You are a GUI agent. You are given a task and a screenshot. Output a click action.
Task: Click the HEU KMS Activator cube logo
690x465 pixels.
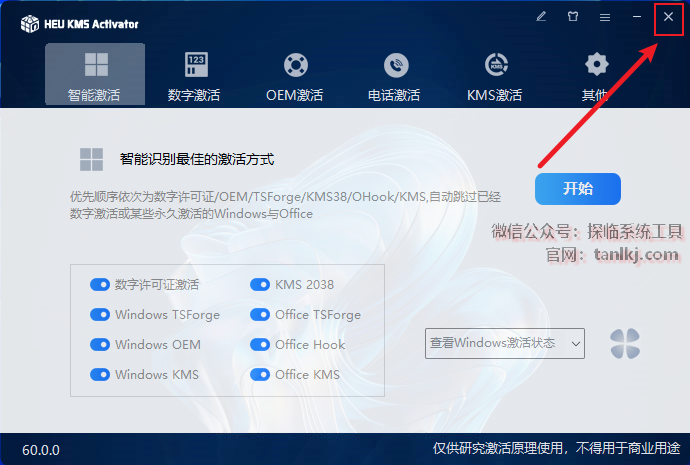click(30, 24)
